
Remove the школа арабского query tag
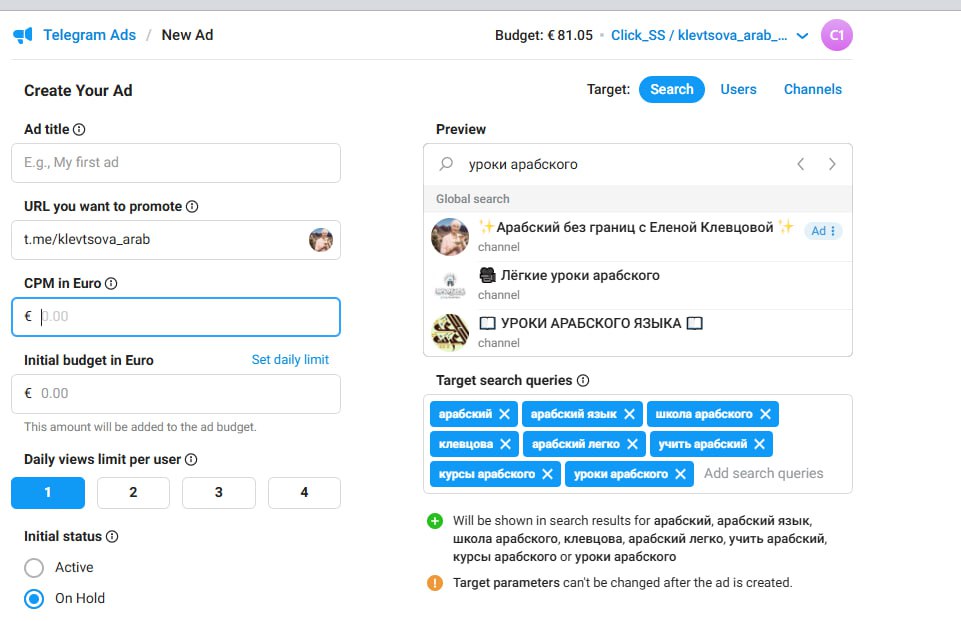tap(765, 414)
